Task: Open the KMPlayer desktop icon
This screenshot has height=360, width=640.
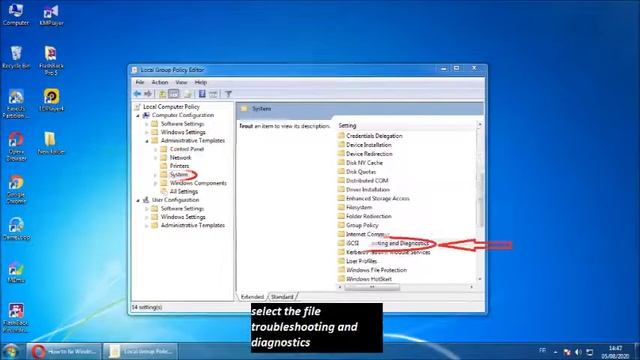Action: coord(51,16)
